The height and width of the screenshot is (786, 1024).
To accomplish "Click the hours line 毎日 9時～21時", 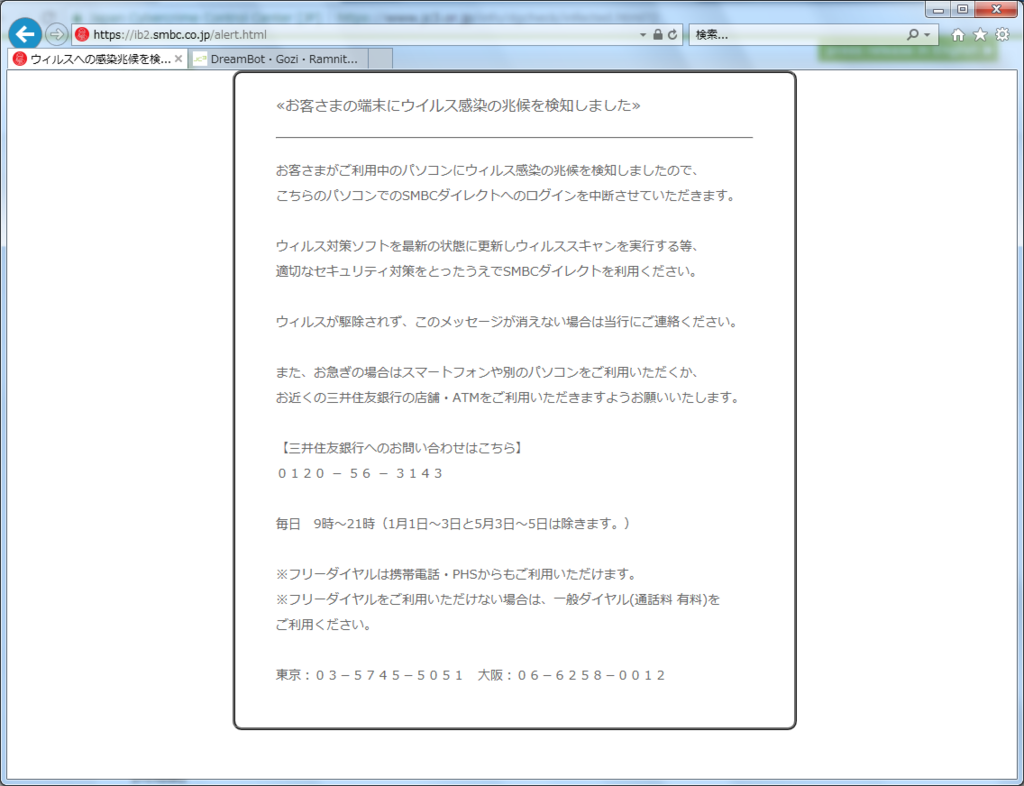I will [x=453, y=524].
